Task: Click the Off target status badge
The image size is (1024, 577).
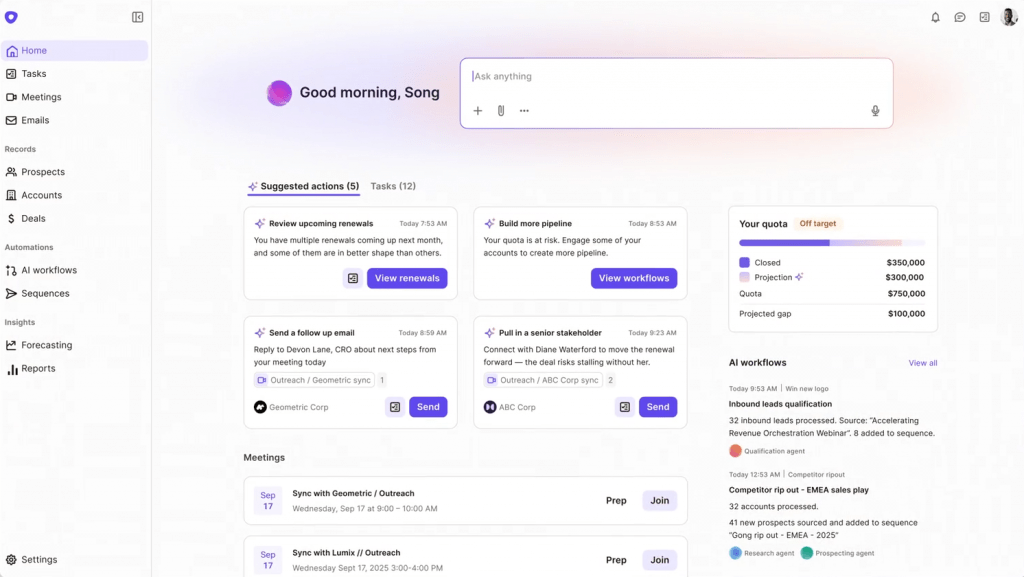Action: 818,223
